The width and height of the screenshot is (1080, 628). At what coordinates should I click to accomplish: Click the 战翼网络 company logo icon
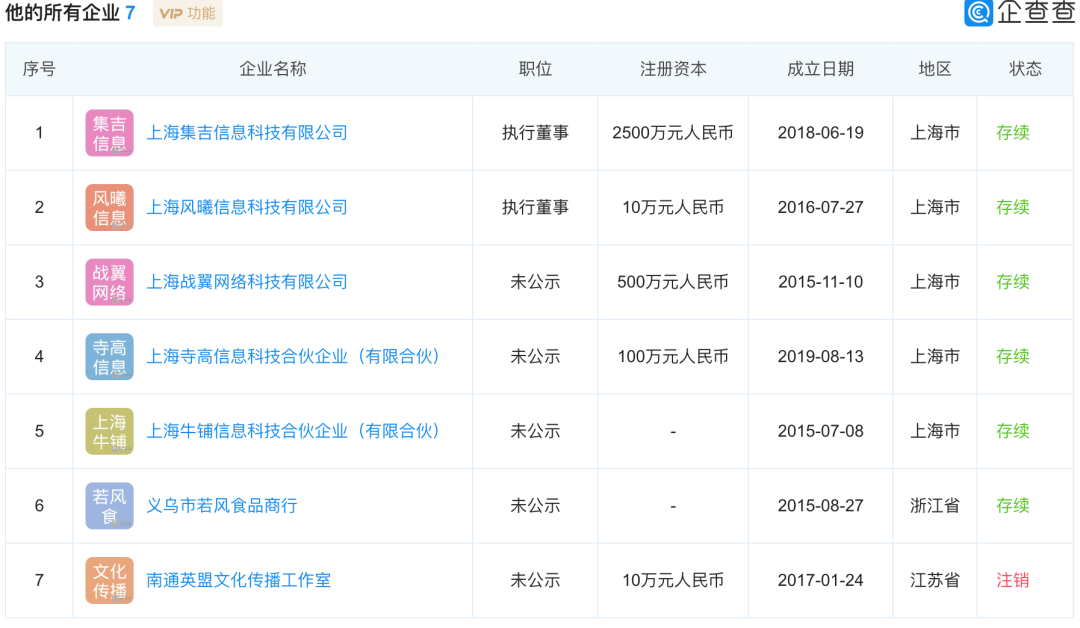click(x=110, y=282)
